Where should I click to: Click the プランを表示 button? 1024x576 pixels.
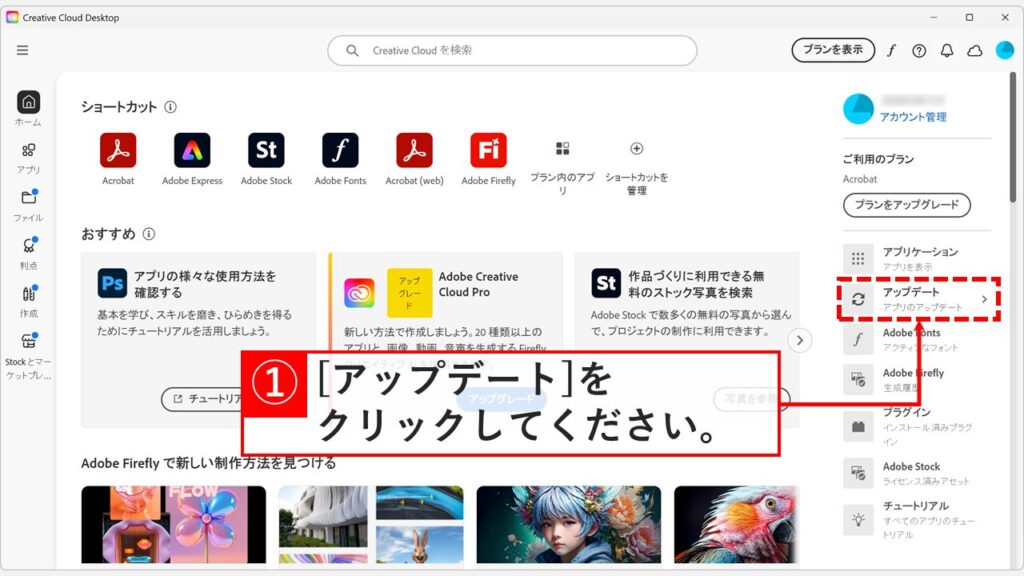pos(833,50)
